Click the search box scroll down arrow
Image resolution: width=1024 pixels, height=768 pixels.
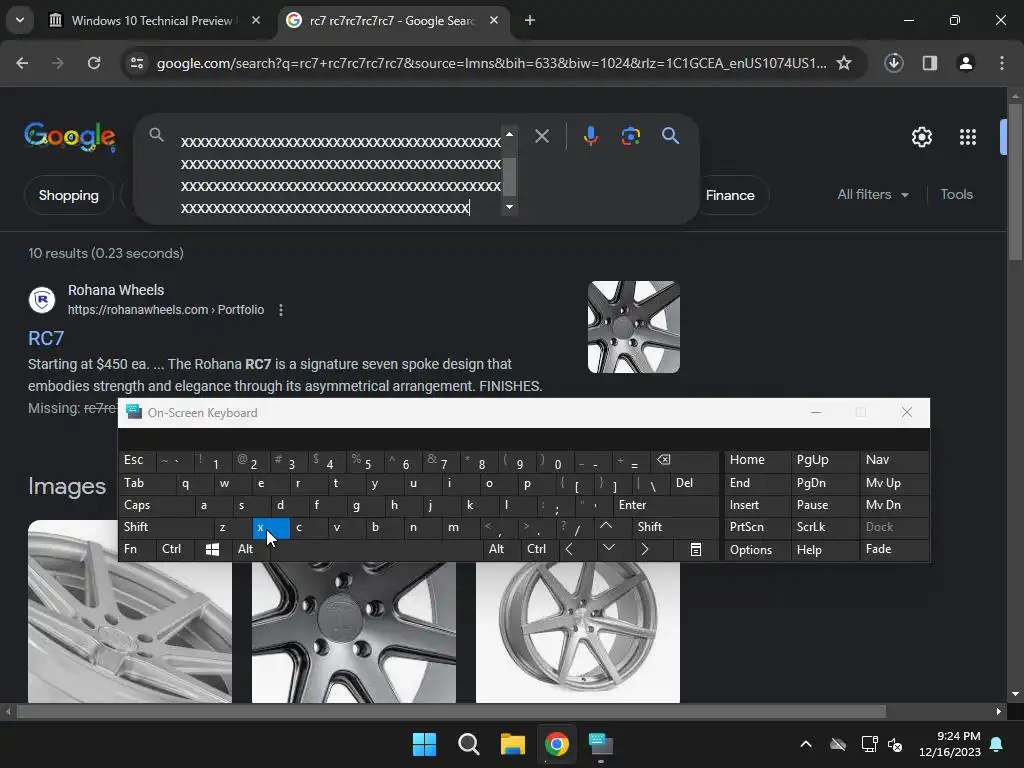[x=509, y=208]
